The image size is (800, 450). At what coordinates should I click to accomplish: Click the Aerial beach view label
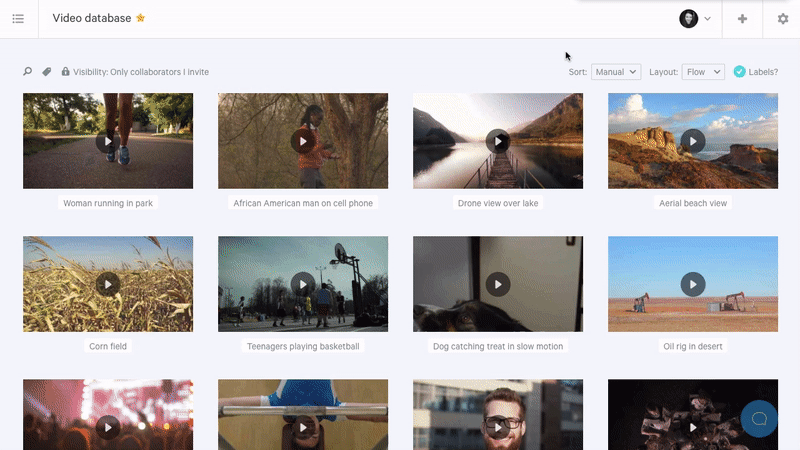click(693, 203)
